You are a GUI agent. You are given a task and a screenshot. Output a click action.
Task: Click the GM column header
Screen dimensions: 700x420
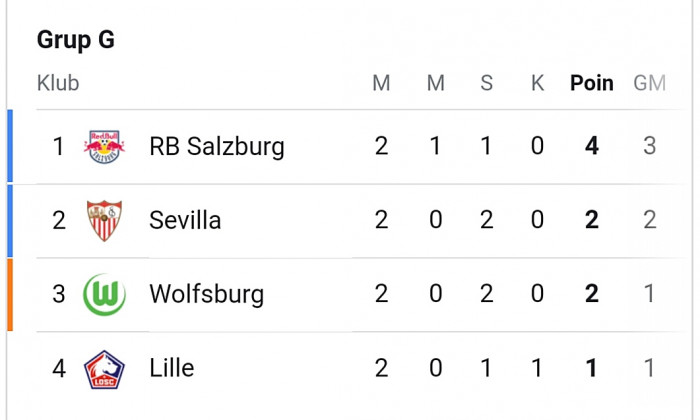tap(650, 83)
